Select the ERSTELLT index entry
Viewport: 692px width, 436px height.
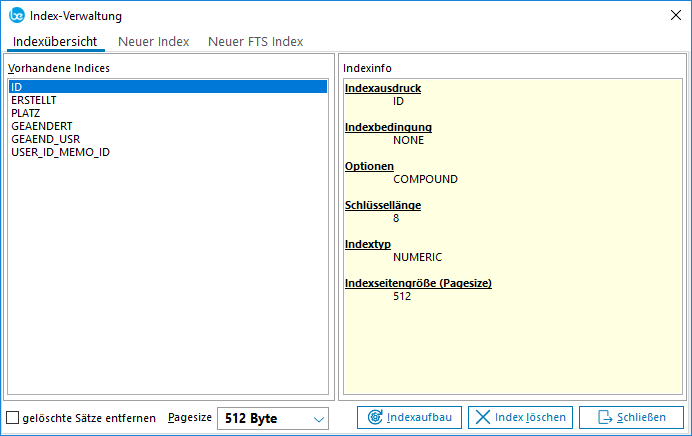[33, 100]
